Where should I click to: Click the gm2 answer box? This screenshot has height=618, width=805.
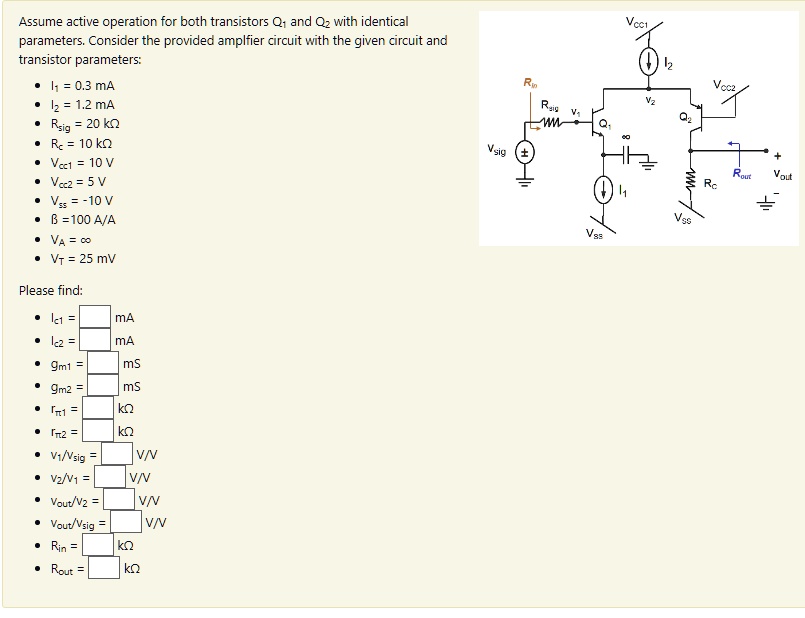click(101, 384)
